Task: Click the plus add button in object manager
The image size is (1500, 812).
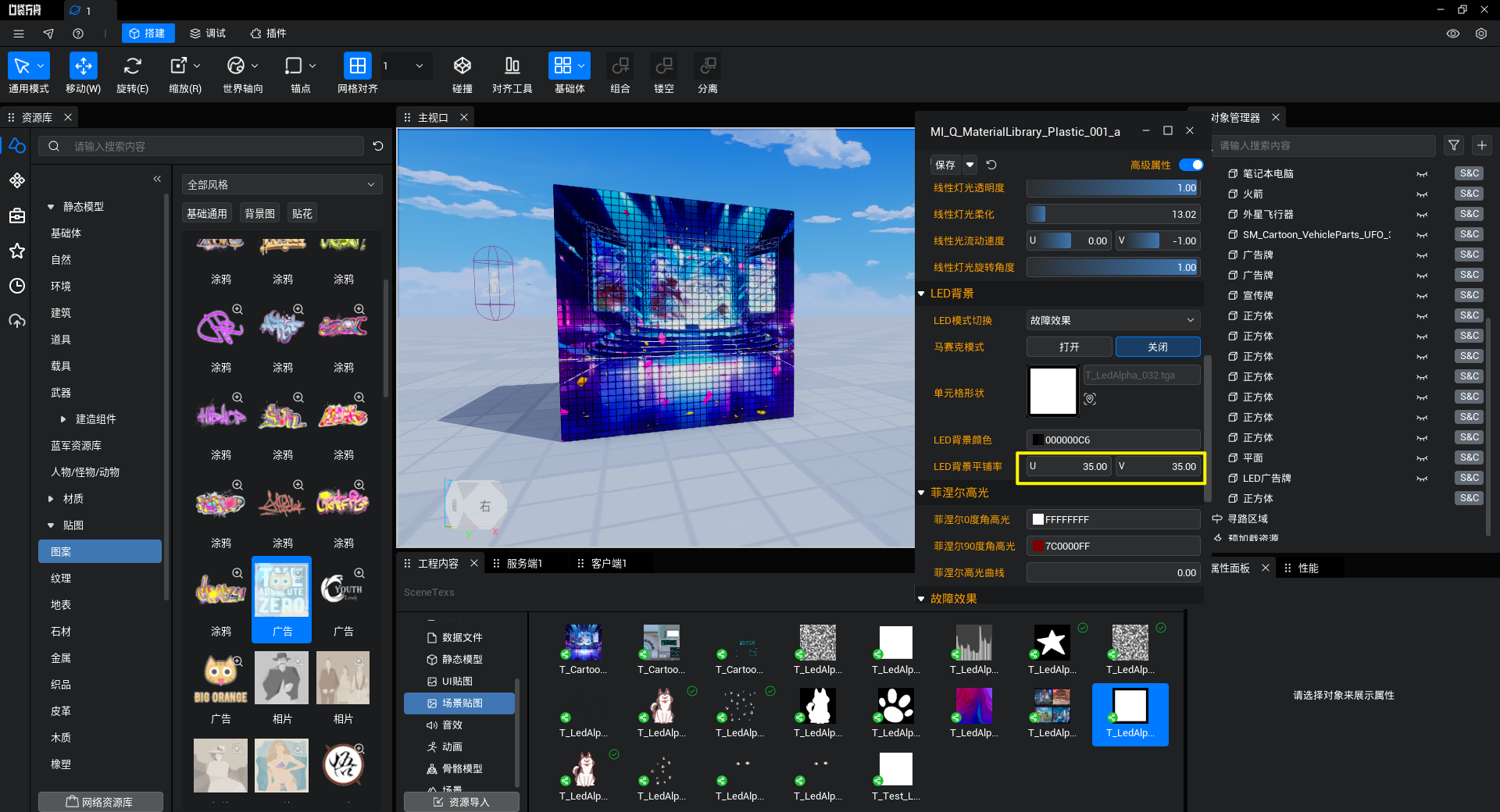Action: click(1482, 145)
